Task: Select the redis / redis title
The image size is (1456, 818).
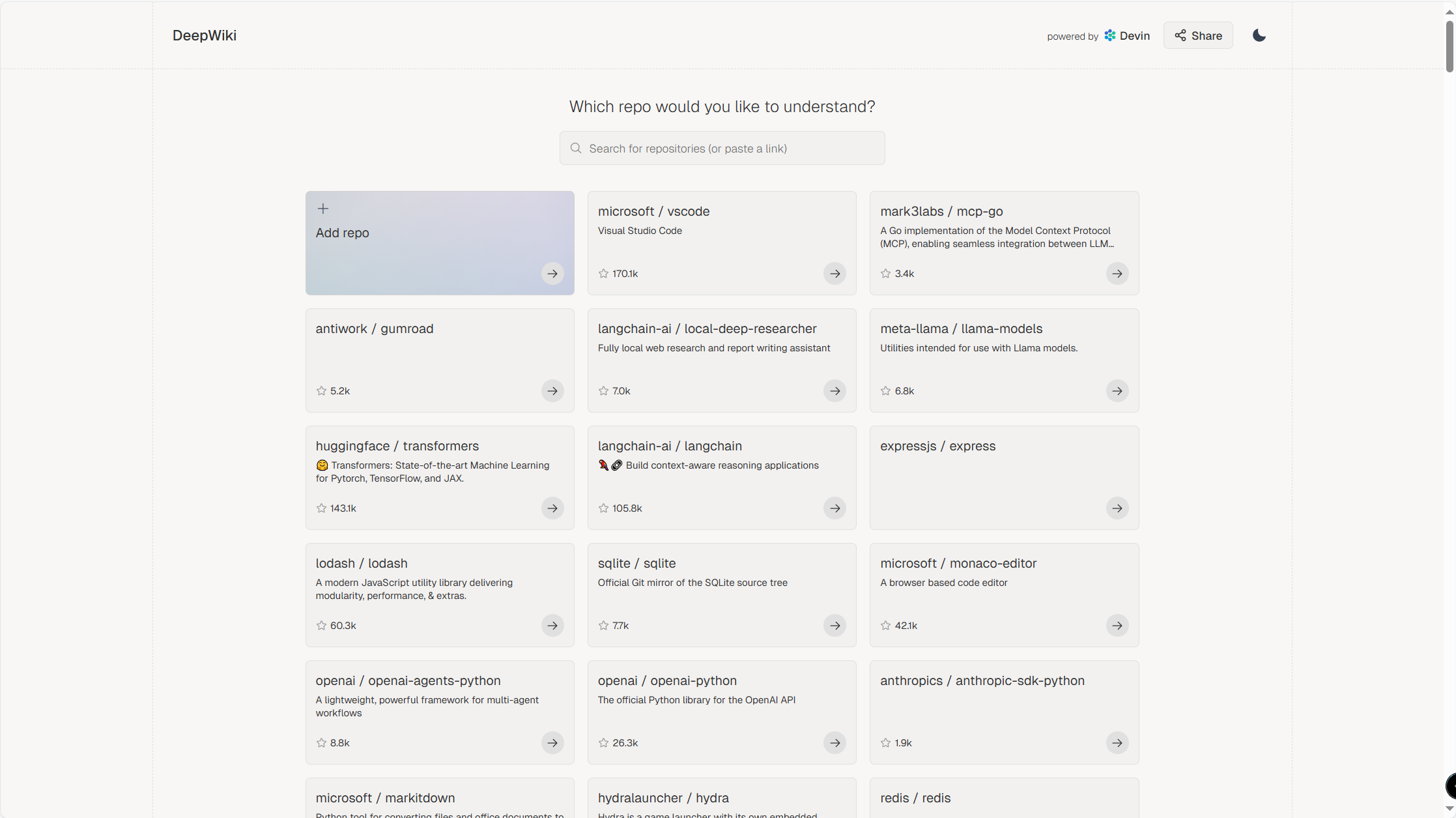Action: pos(915,798)
